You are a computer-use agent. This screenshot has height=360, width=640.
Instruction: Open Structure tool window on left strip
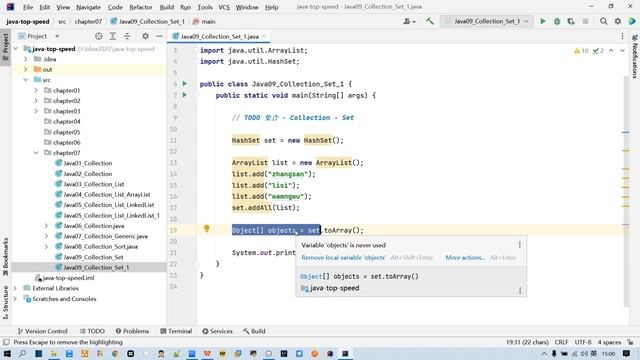[5, 302]
